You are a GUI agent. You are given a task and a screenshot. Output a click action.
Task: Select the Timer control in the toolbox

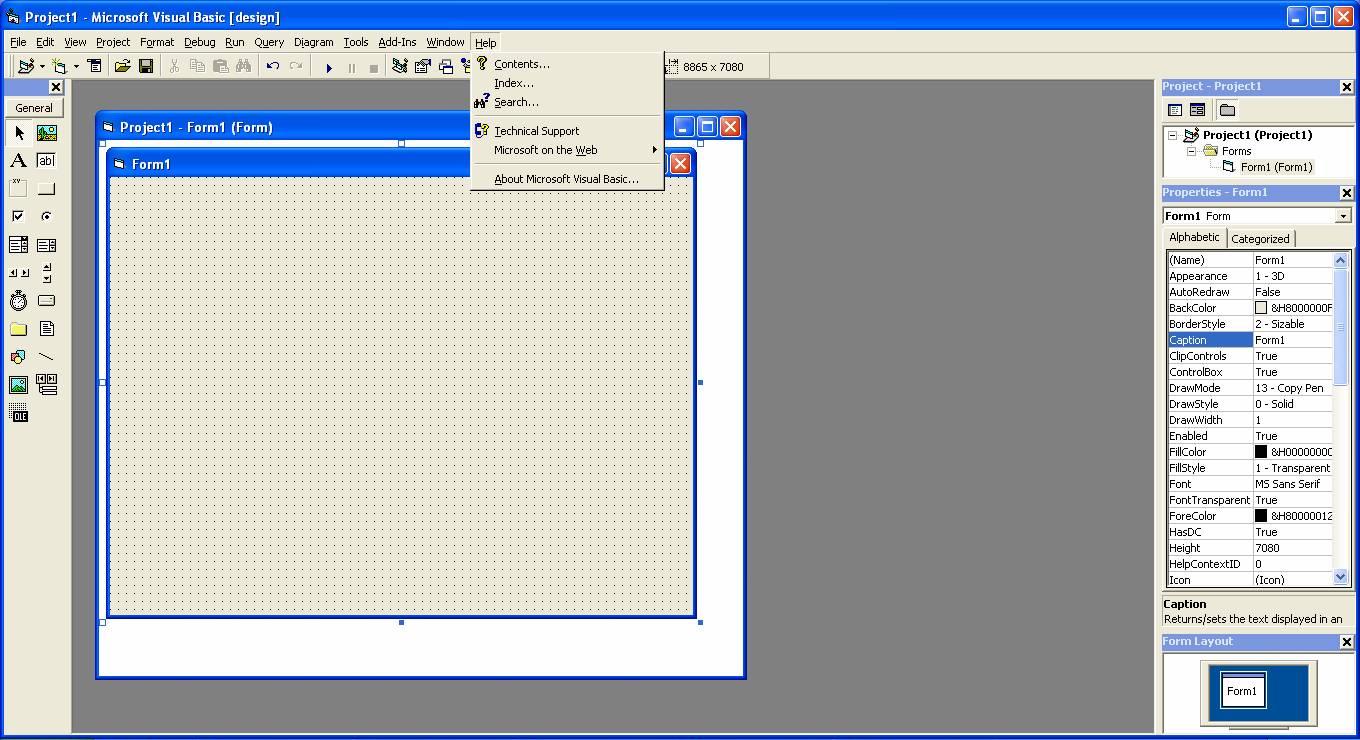point(18,300)
